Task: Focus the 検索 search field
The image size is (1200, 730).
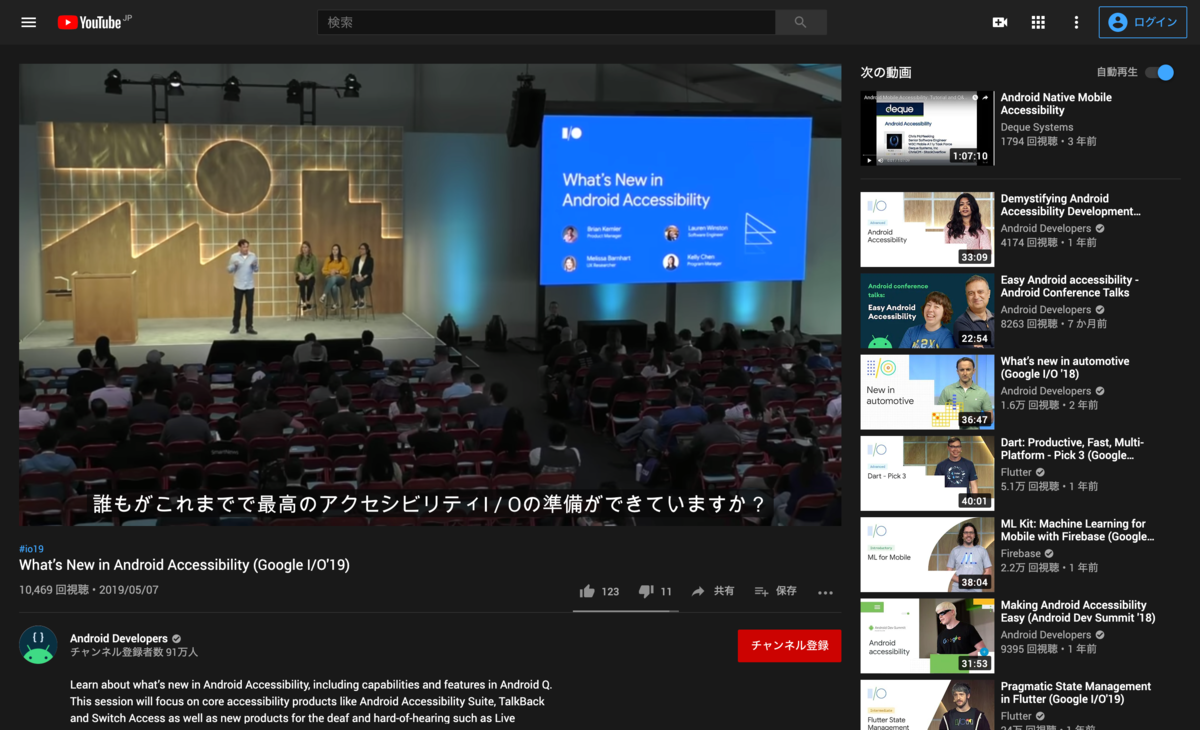Action: pyautogui.click(x=546, y=22)
